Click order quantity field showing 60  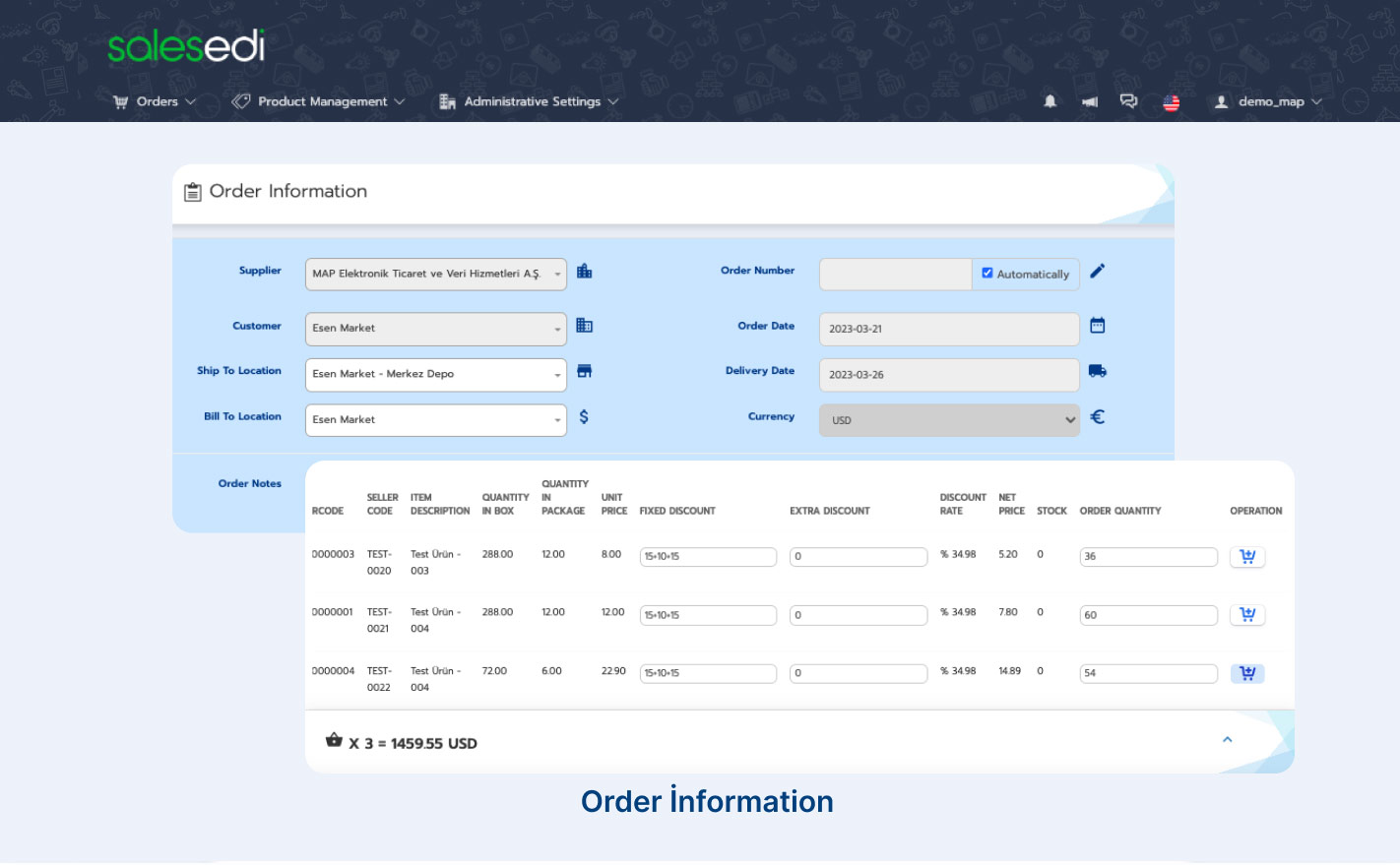pyautogui.click(x=1149, y=615)
